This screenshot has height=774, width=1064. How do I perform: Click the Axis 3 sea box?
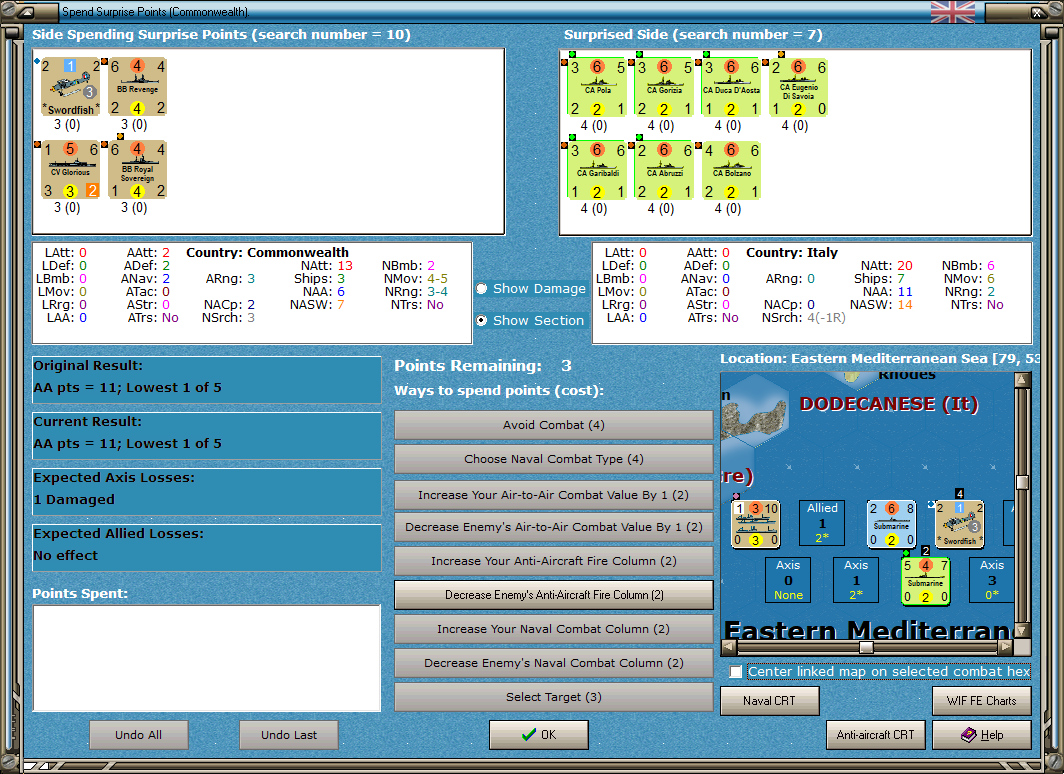(x=991, y=580)
